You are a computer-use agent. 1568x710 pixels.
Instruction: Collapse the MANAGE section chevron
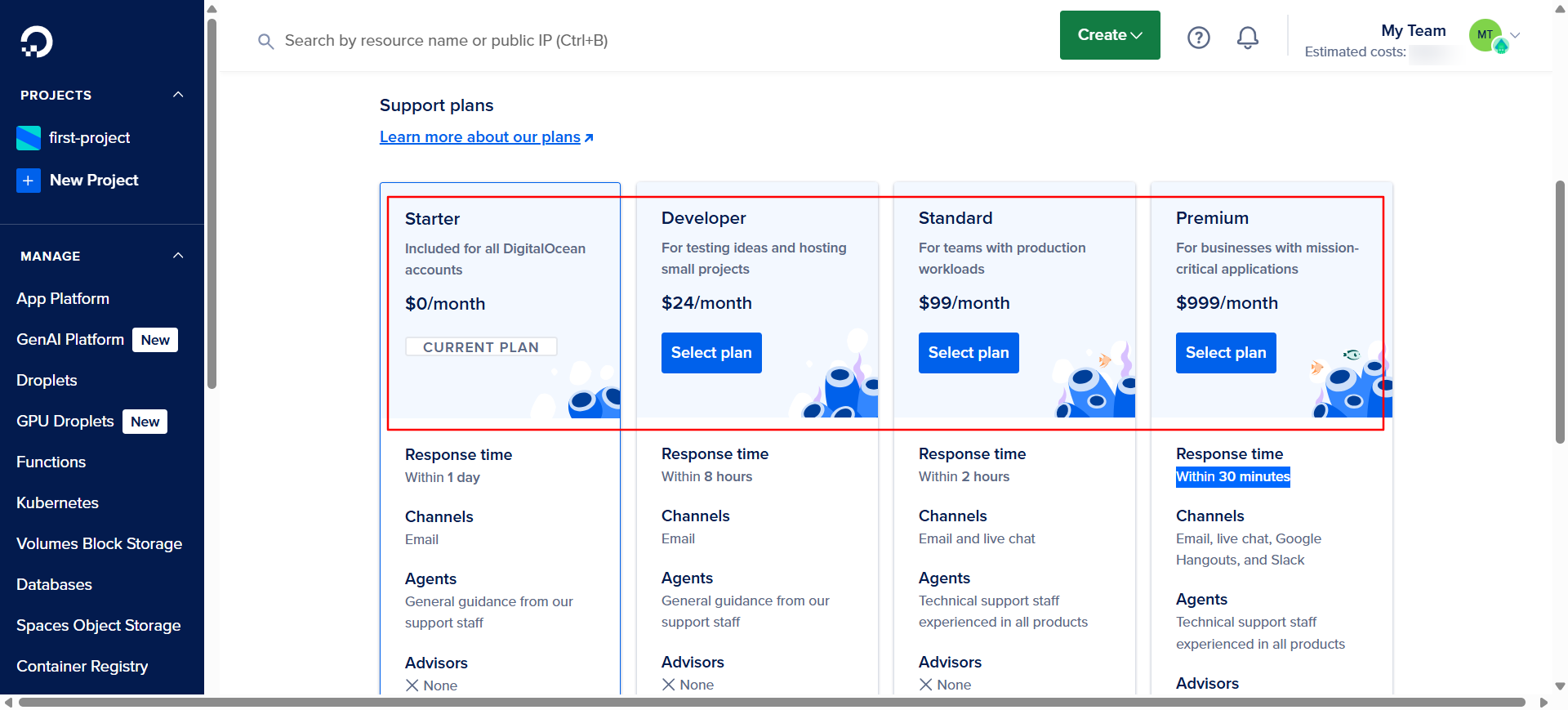pos(178,256)
